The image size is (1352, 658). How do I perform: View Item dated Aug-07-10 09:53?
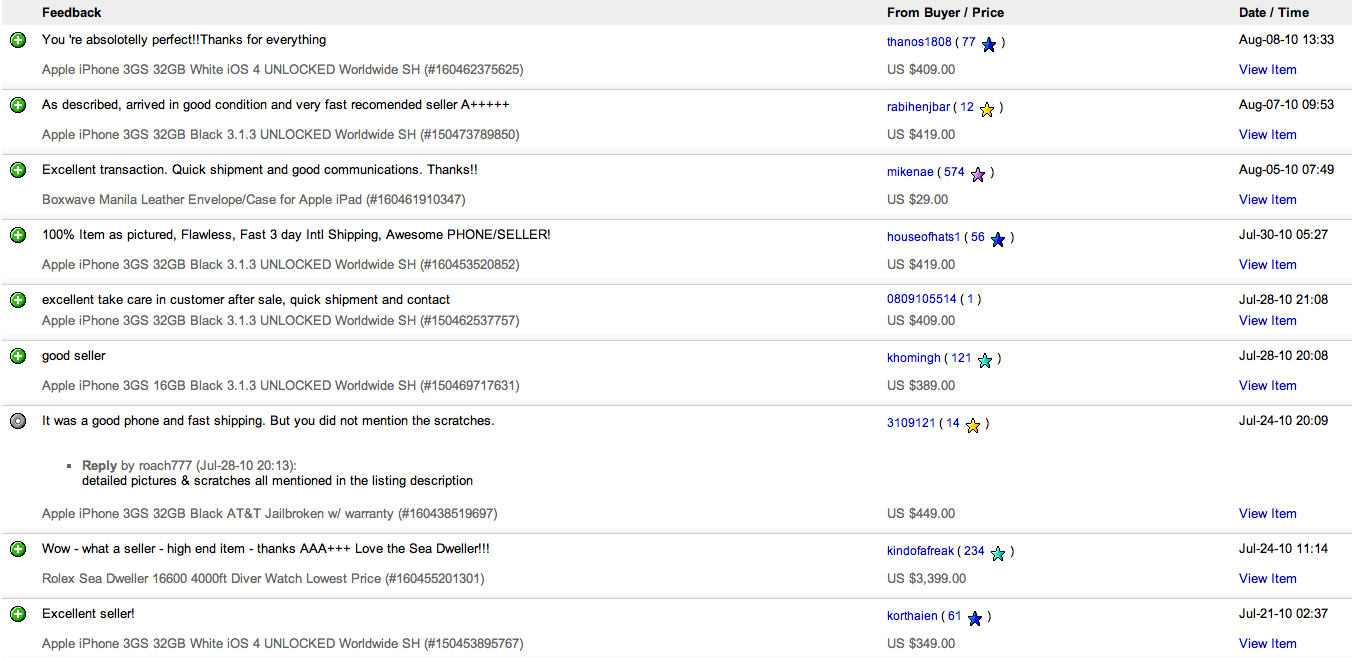click(x=1267, y=135)
